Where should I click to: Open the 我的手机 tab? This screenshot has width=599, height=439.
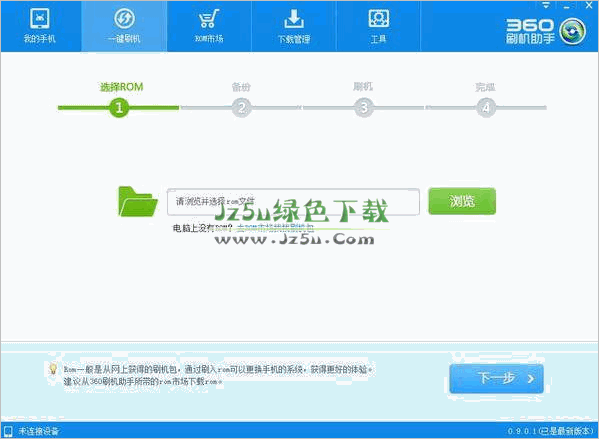pos(40,26)
